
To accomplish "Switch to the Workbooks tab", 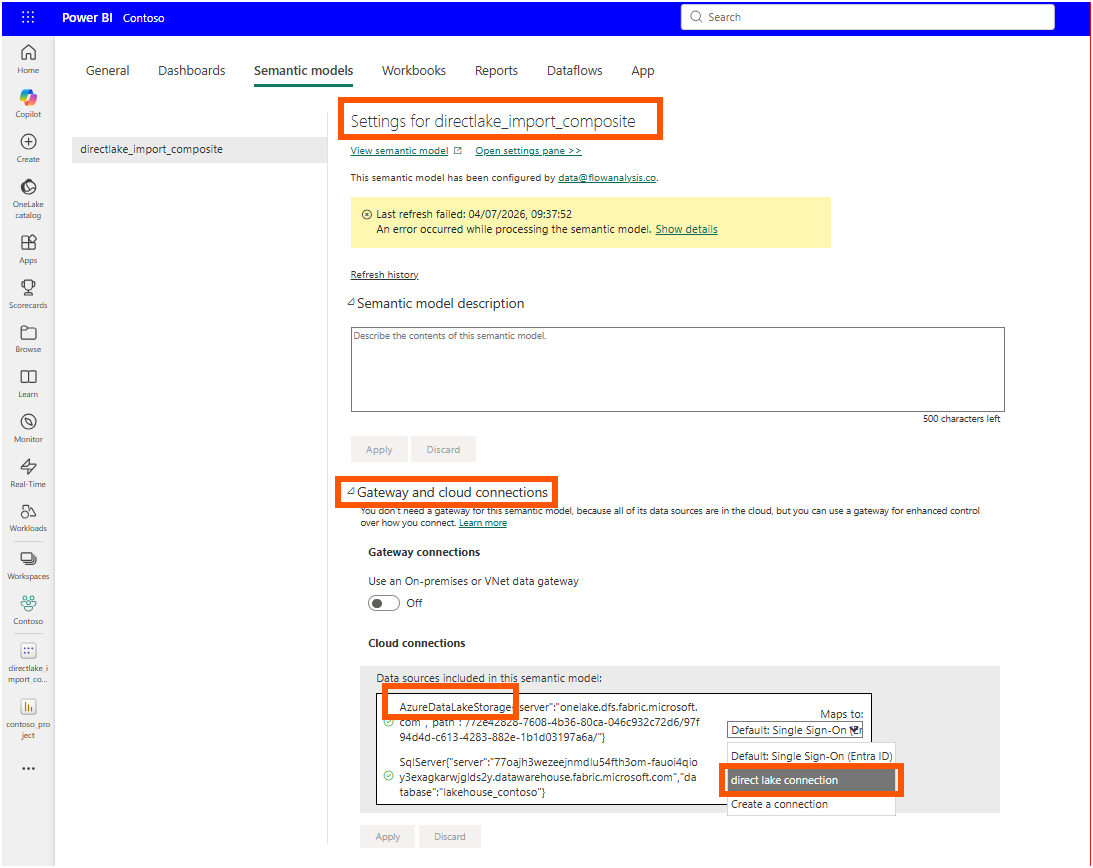I will pos(413,70).
